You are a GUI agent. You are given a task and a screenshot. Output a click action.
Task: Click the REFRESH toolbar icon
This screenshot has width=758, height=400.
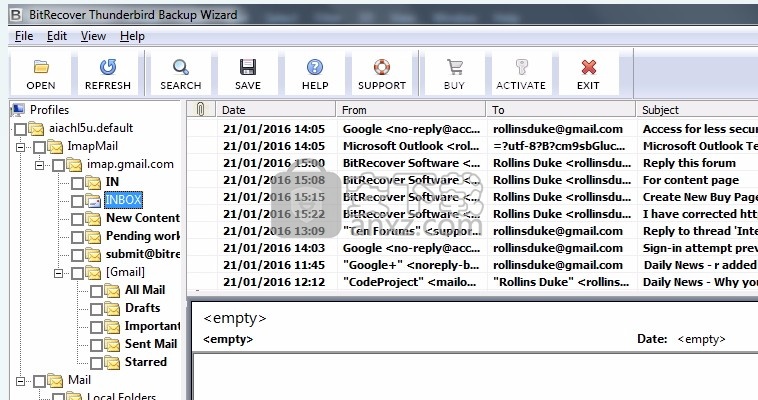pyautogui.click(x=108, y=67)
